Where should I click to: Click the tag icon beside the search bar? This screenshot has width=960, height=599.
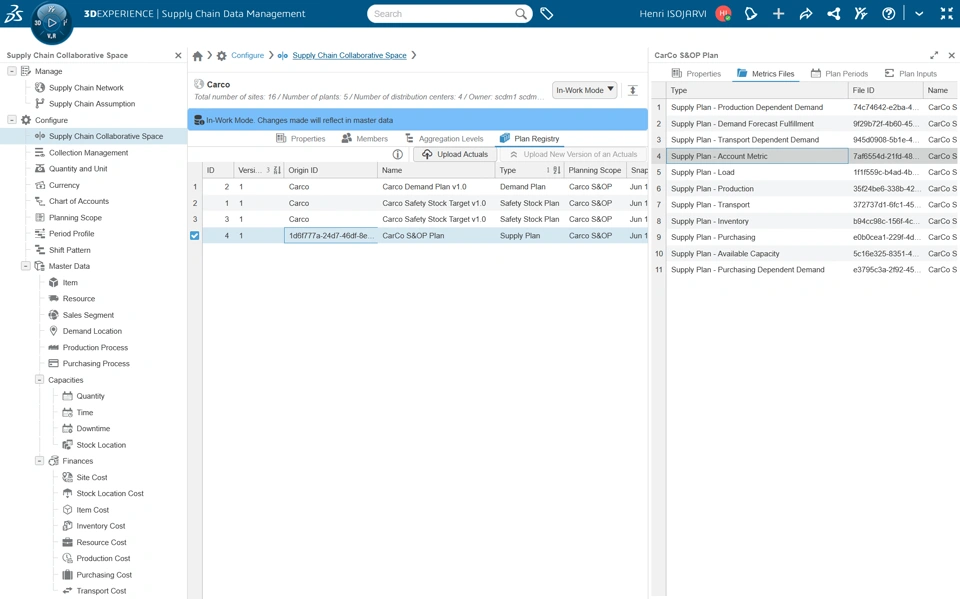(547, 13)
